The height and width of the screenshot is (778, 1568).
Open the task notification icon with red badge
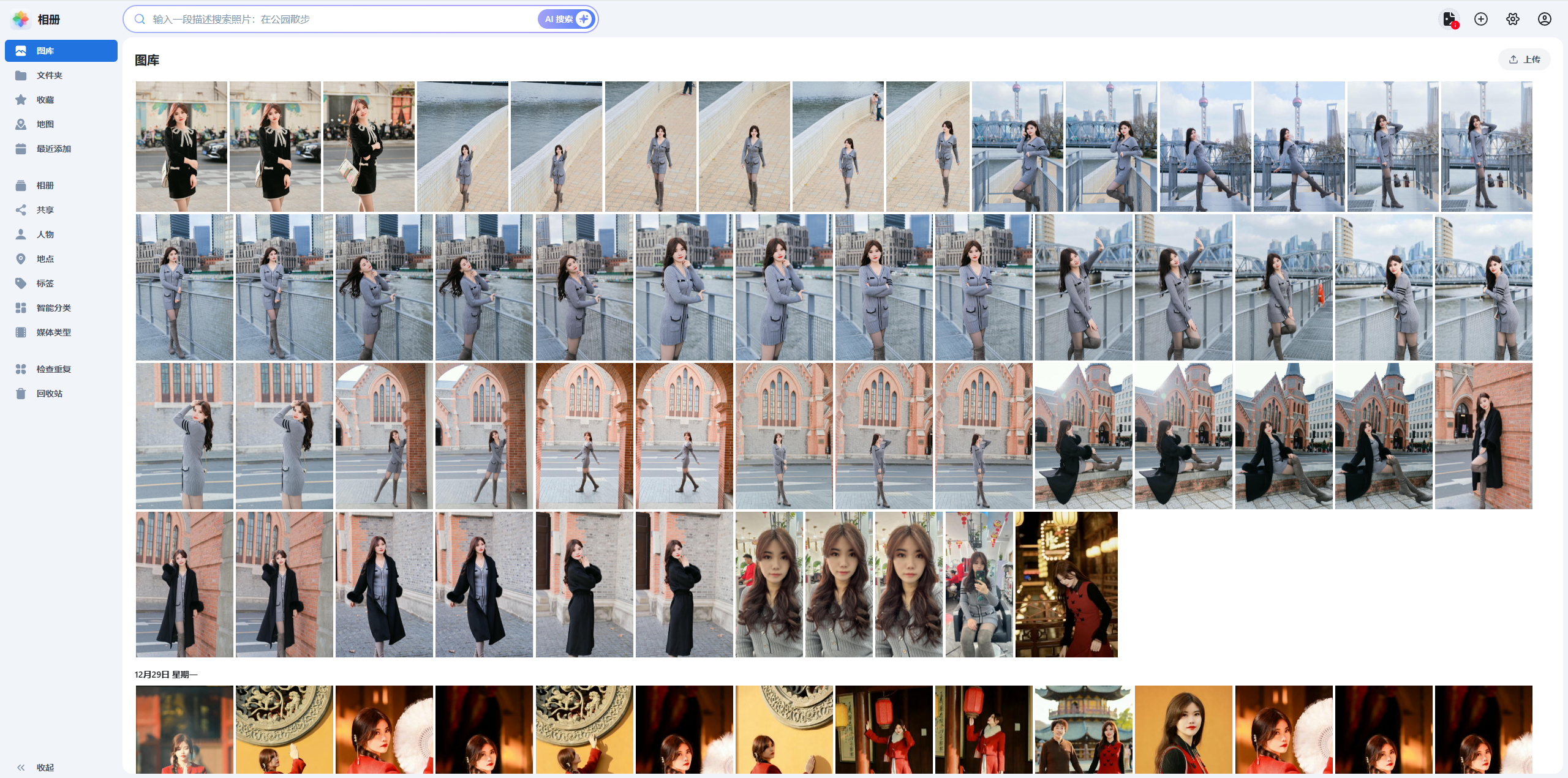(x=1449, y=19)
